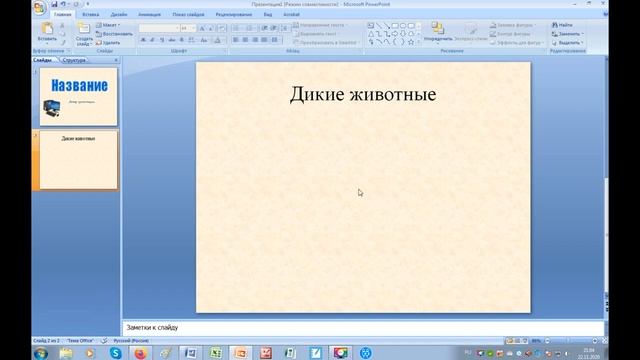Switch to the Структура outline tab

click(74, 60)
